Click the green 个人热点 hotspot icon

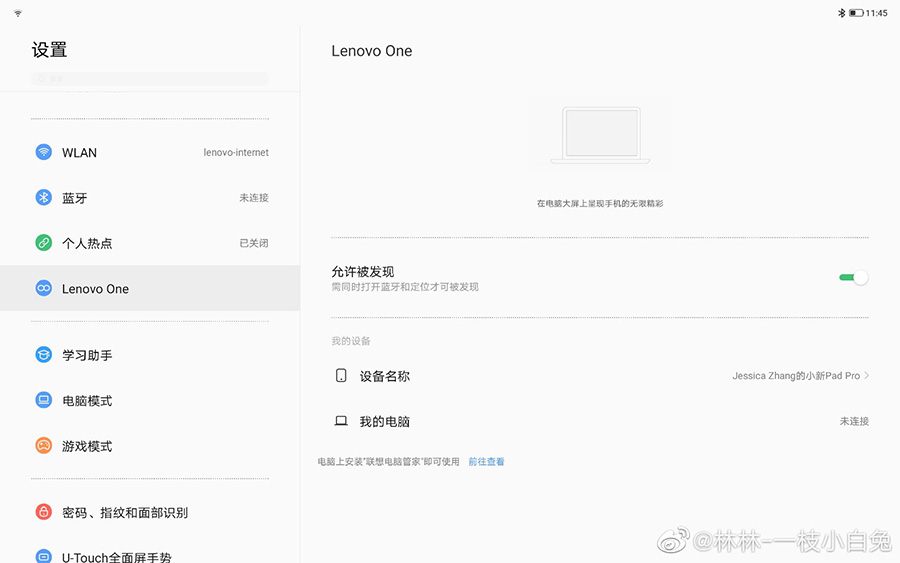click(44, 243)
